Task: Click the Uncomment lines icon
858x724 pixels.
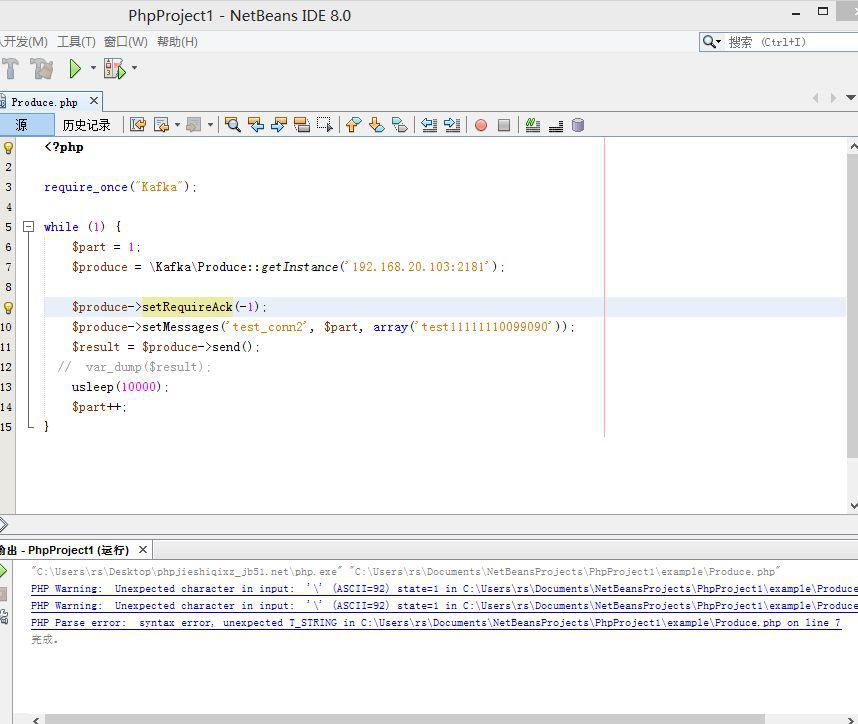Action: coord(556,126)
